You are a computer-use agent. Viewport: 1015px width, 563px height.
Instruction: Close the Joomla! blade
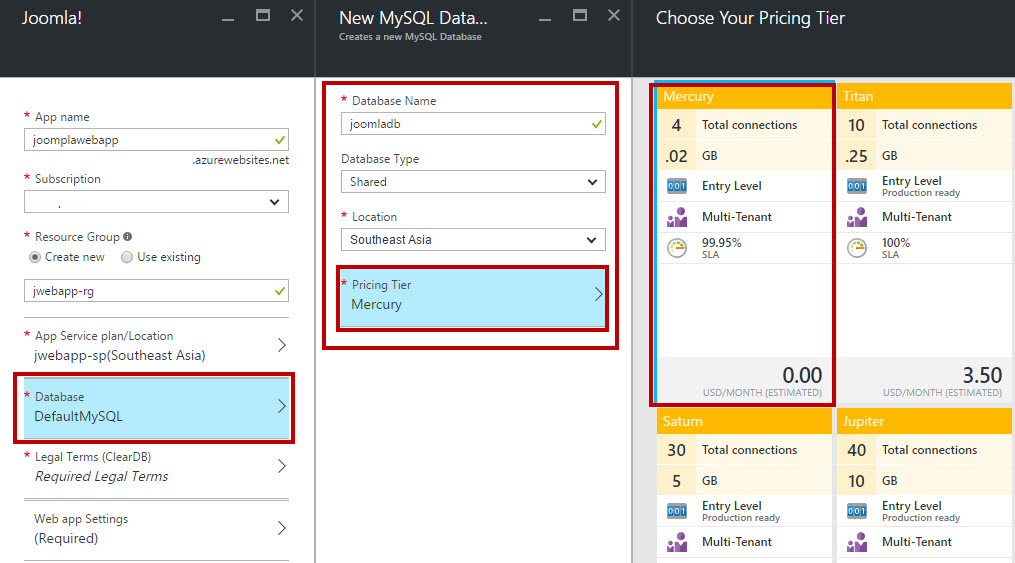coord(296,16)
